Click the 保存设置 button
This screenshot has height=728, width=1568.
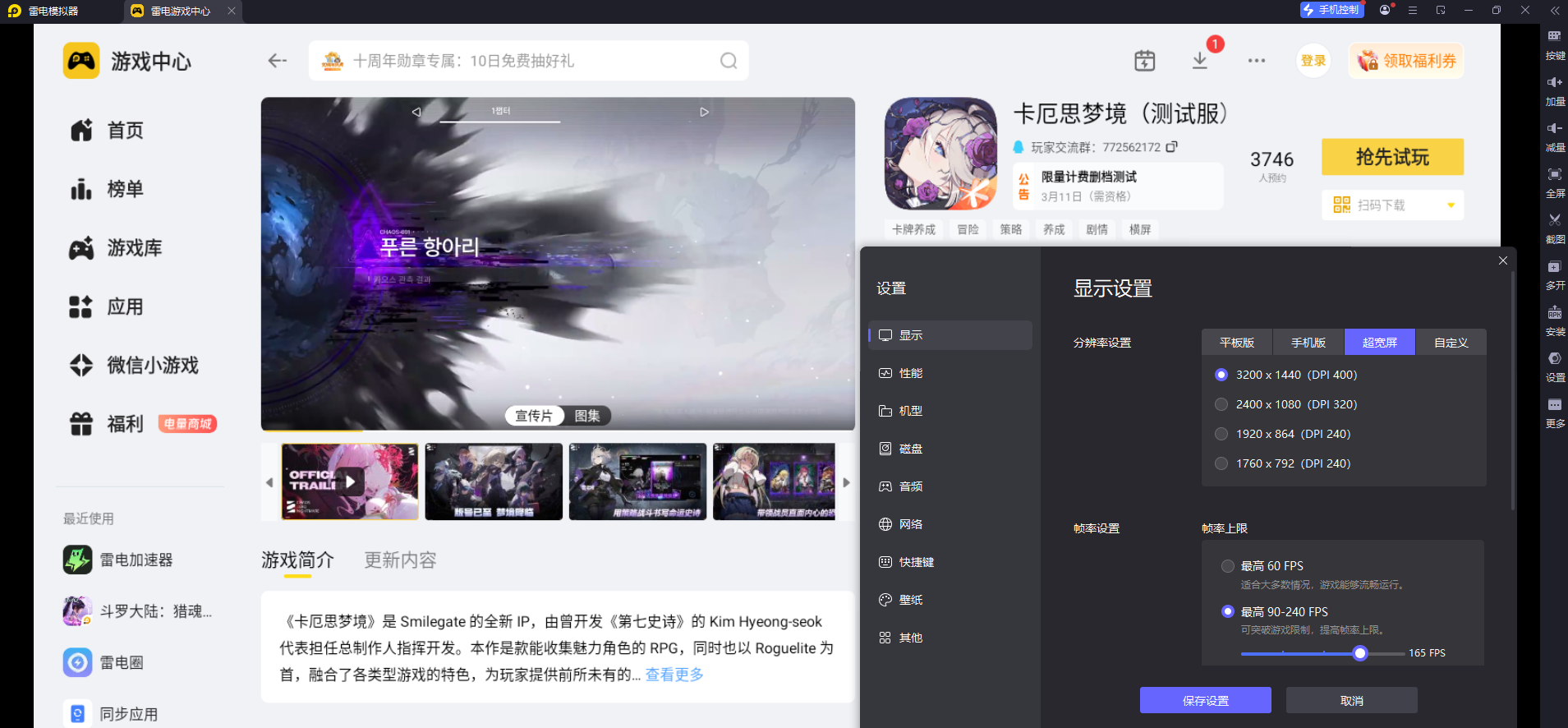[1206, 700]
